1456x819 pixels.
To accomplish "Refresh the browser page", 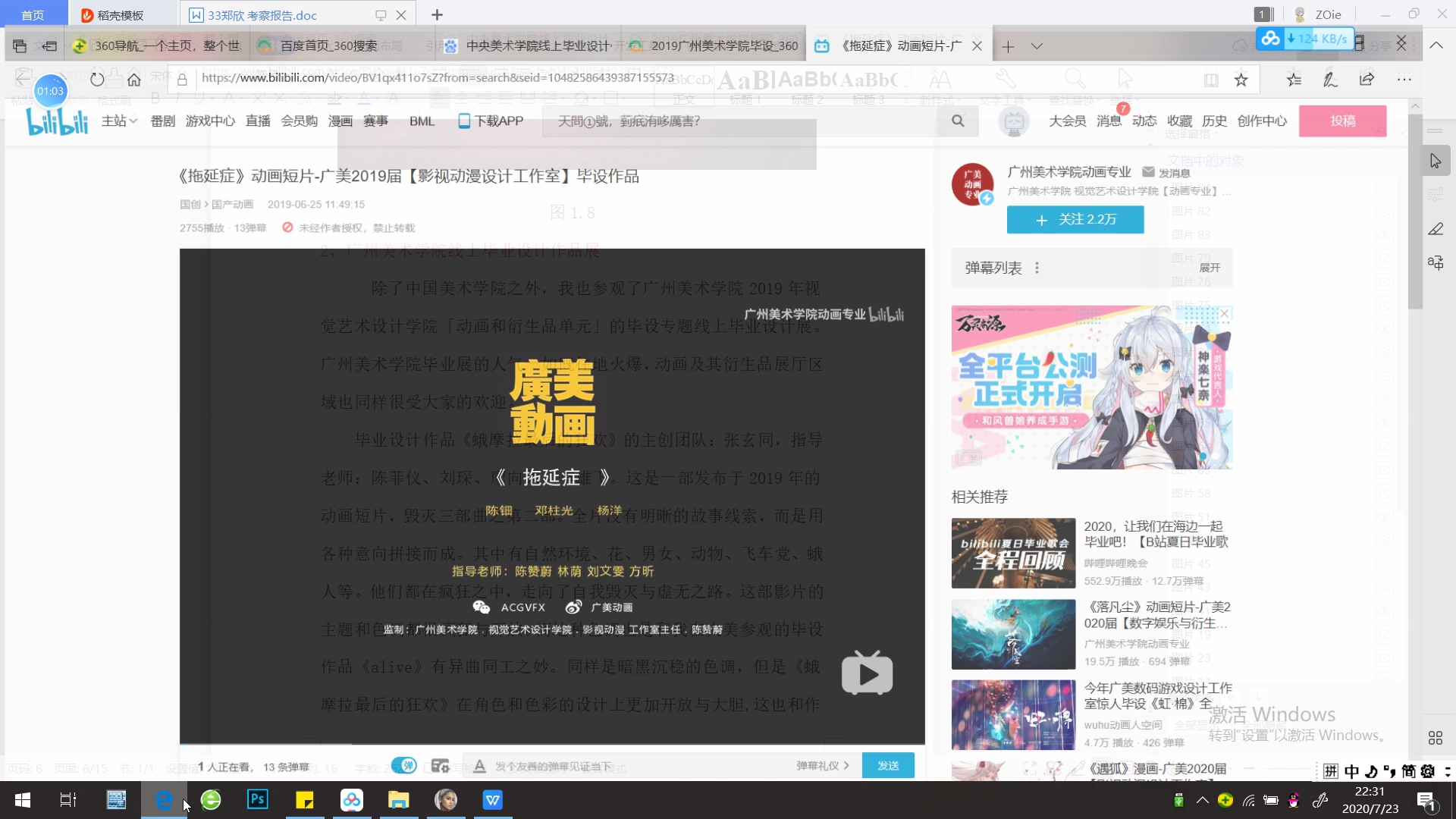I will pos(97,79).
